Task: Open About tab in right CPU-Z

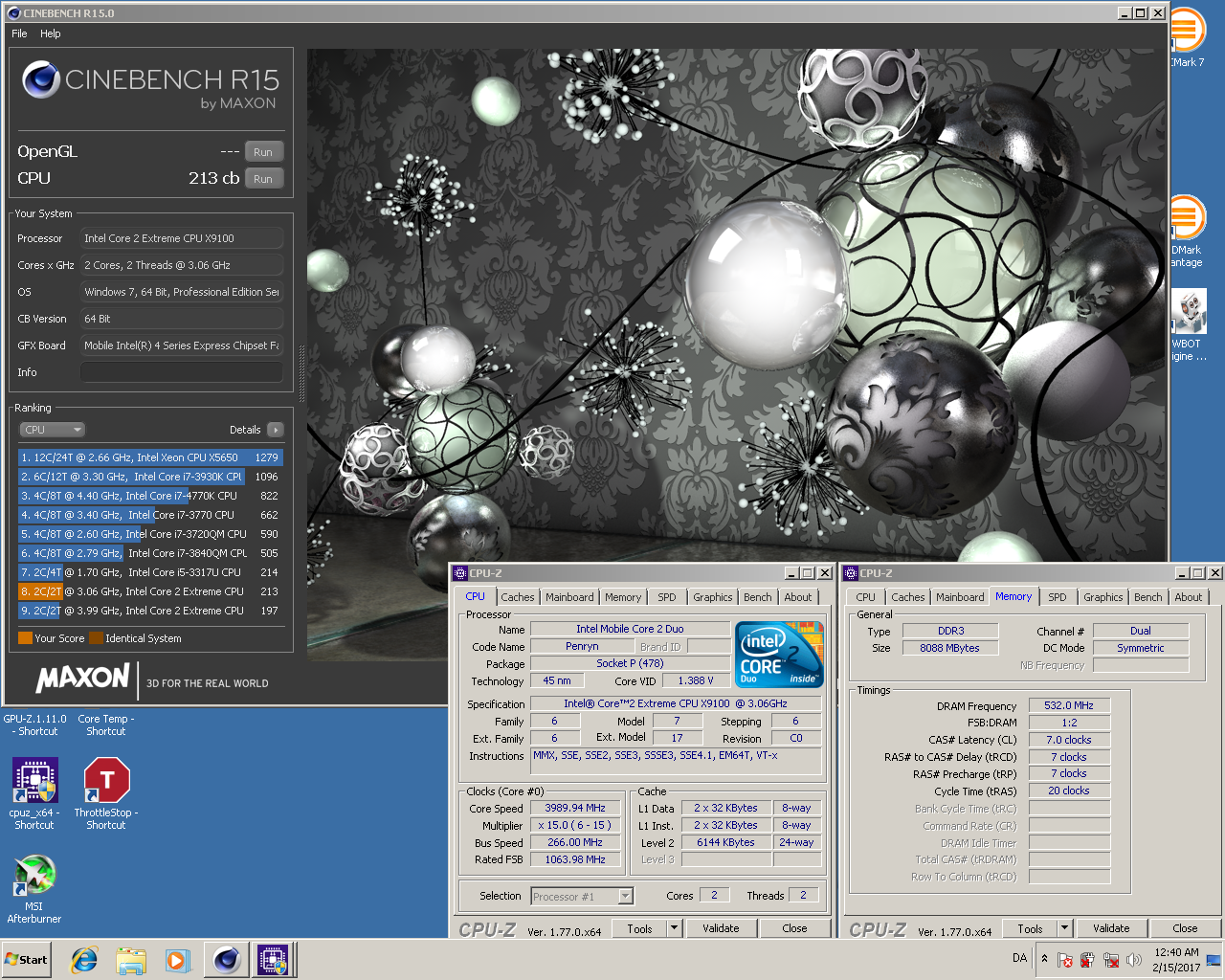Action: tap(1189, 597)
